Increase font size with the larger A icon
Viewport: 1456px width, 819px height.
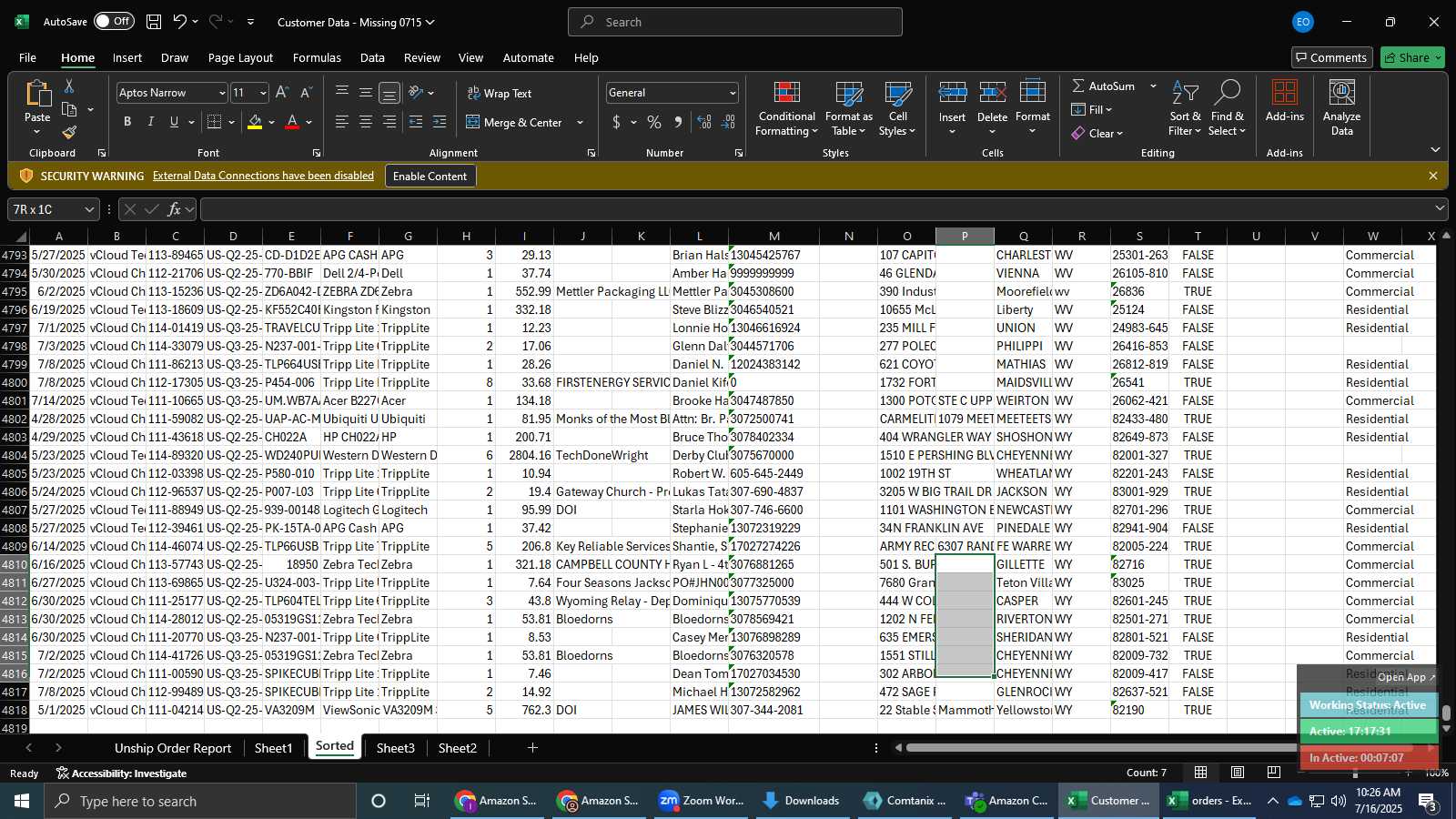point(282,93)
